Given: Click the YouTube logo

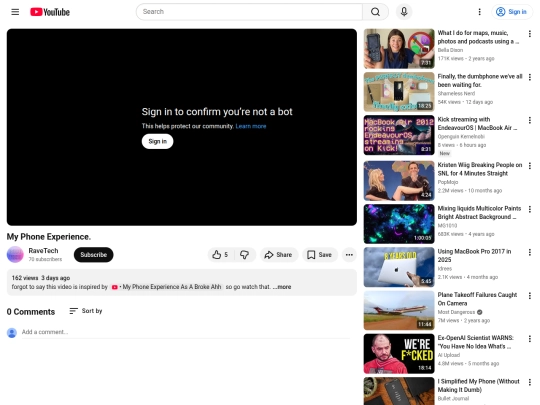Looking at the screenshot, I should [x=50, y=12].
